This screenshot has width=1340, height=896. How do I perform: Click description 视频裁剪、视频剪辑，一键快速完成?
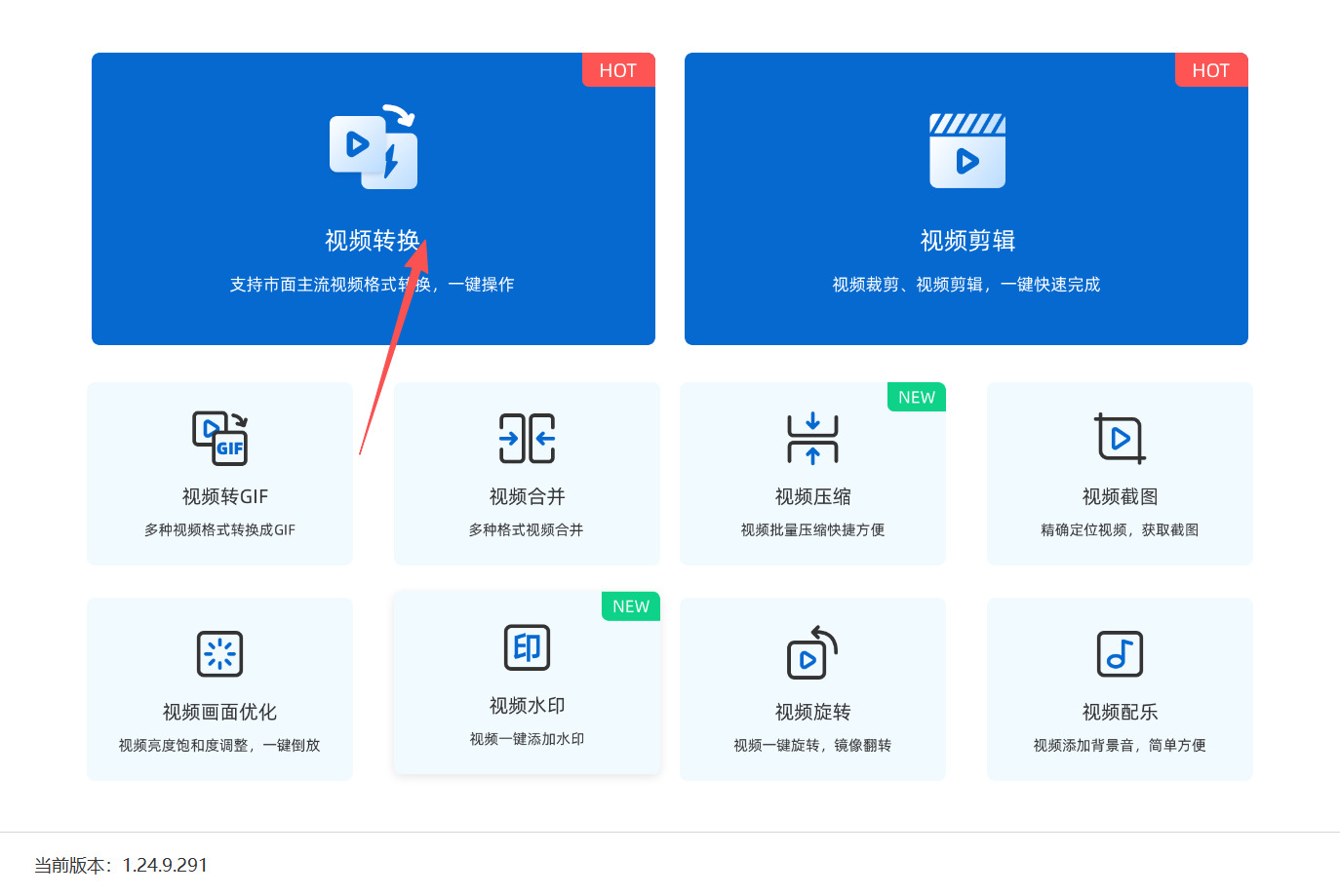[966, 285]
